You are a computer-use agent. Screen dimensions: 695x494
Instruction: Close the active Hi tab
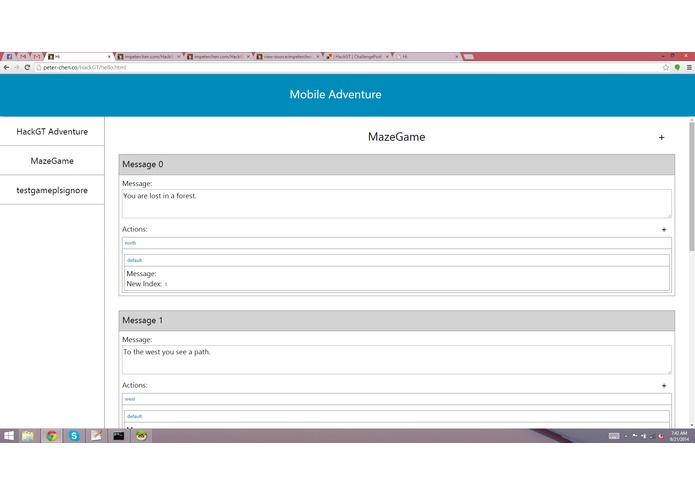pos(109,57)
